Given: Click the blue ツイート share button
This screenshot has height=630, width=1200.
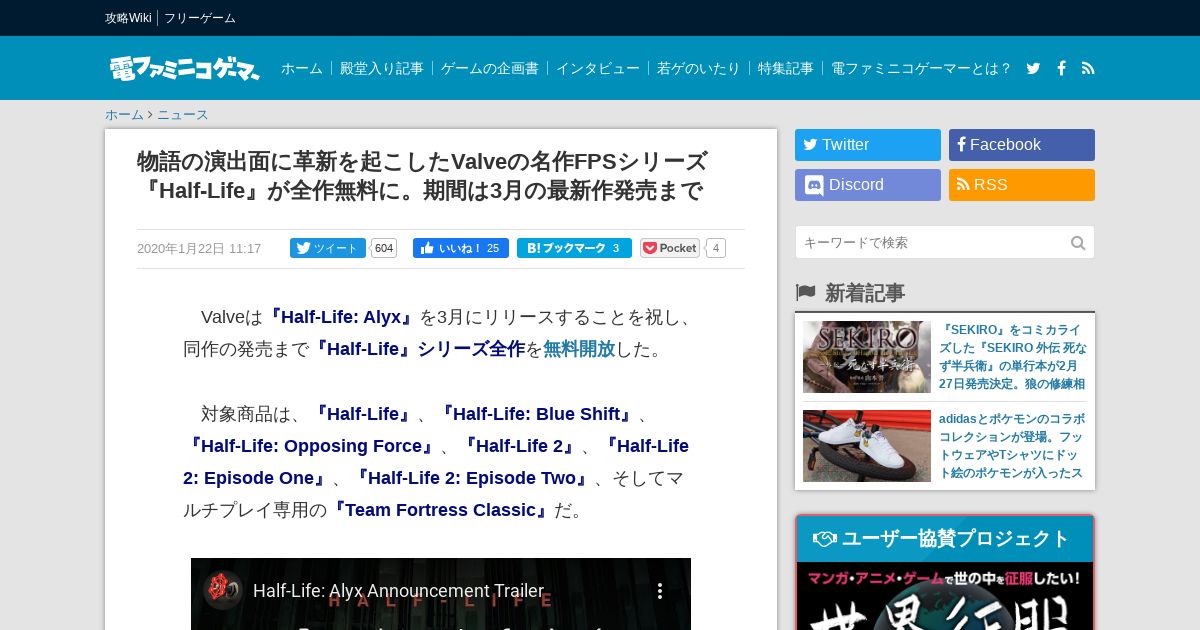Looking at the screenshot, I should (x=328, y=248).
